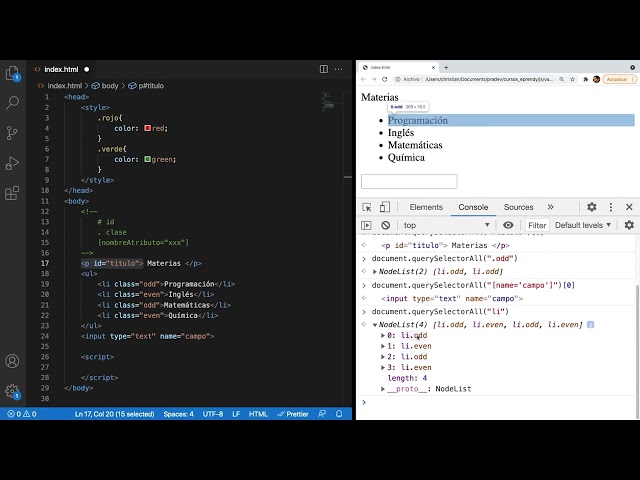
Task: Expand entry 2: li.odd
Action: pos(383,357)
